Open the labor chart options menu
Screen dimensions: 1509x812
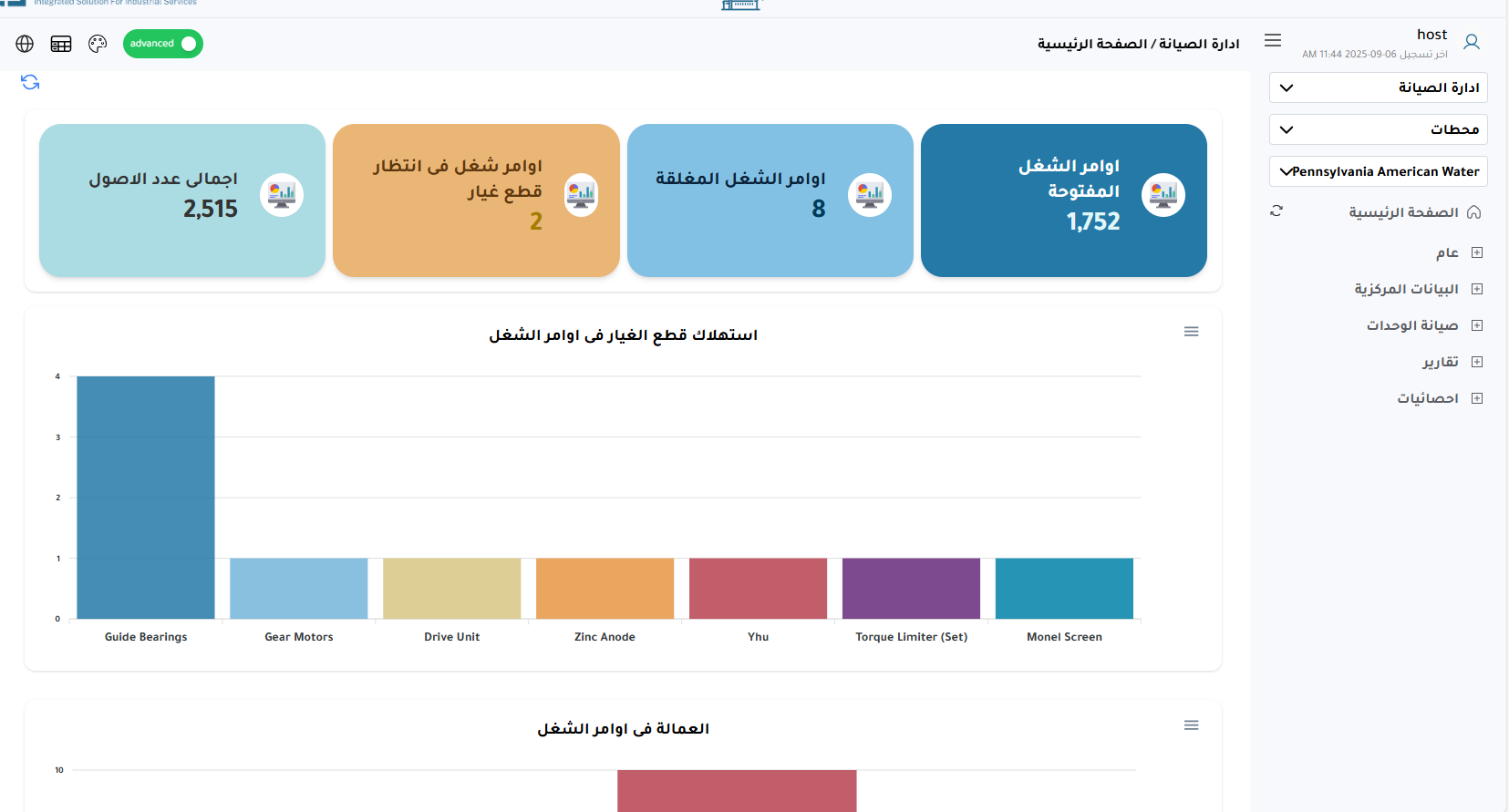[1191, 725]
